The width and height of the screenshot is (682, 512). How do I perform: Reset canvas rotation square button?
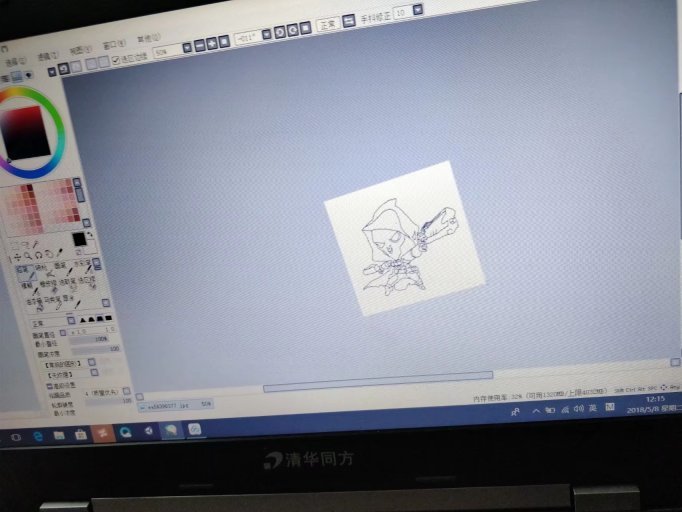pos(306,27)
